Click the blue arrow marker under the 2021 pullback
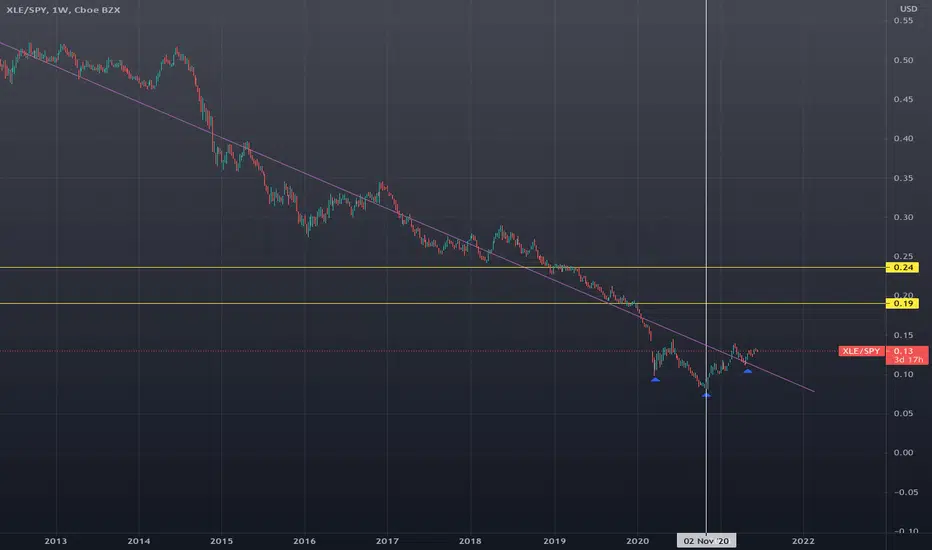This screenshot has width=932, height=550. [x=748, y=371]
